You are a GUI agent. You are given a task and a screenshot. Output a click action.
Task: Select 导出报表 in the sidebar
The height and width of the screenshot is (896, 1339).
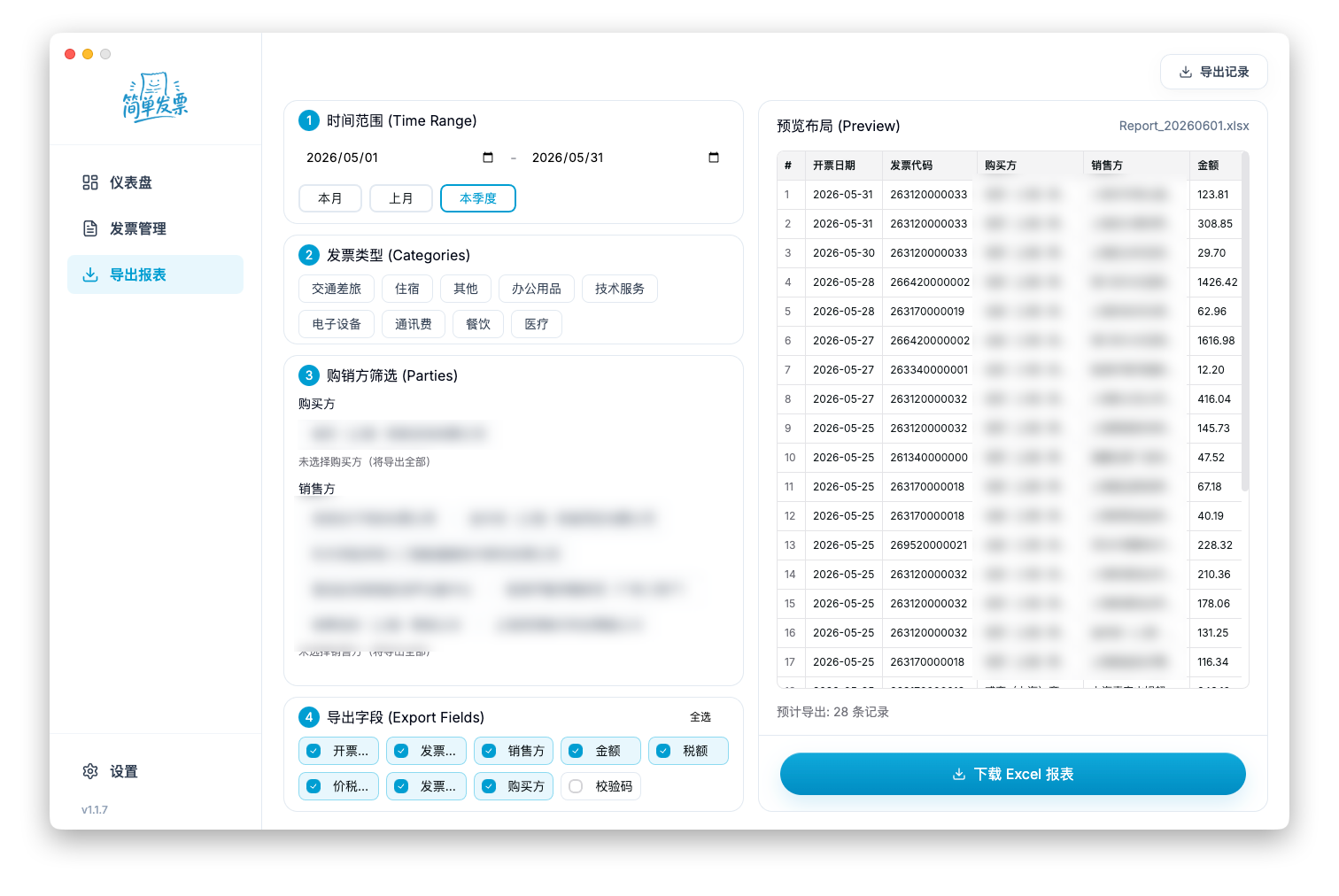pyautogui.click(x=155, y=274)
